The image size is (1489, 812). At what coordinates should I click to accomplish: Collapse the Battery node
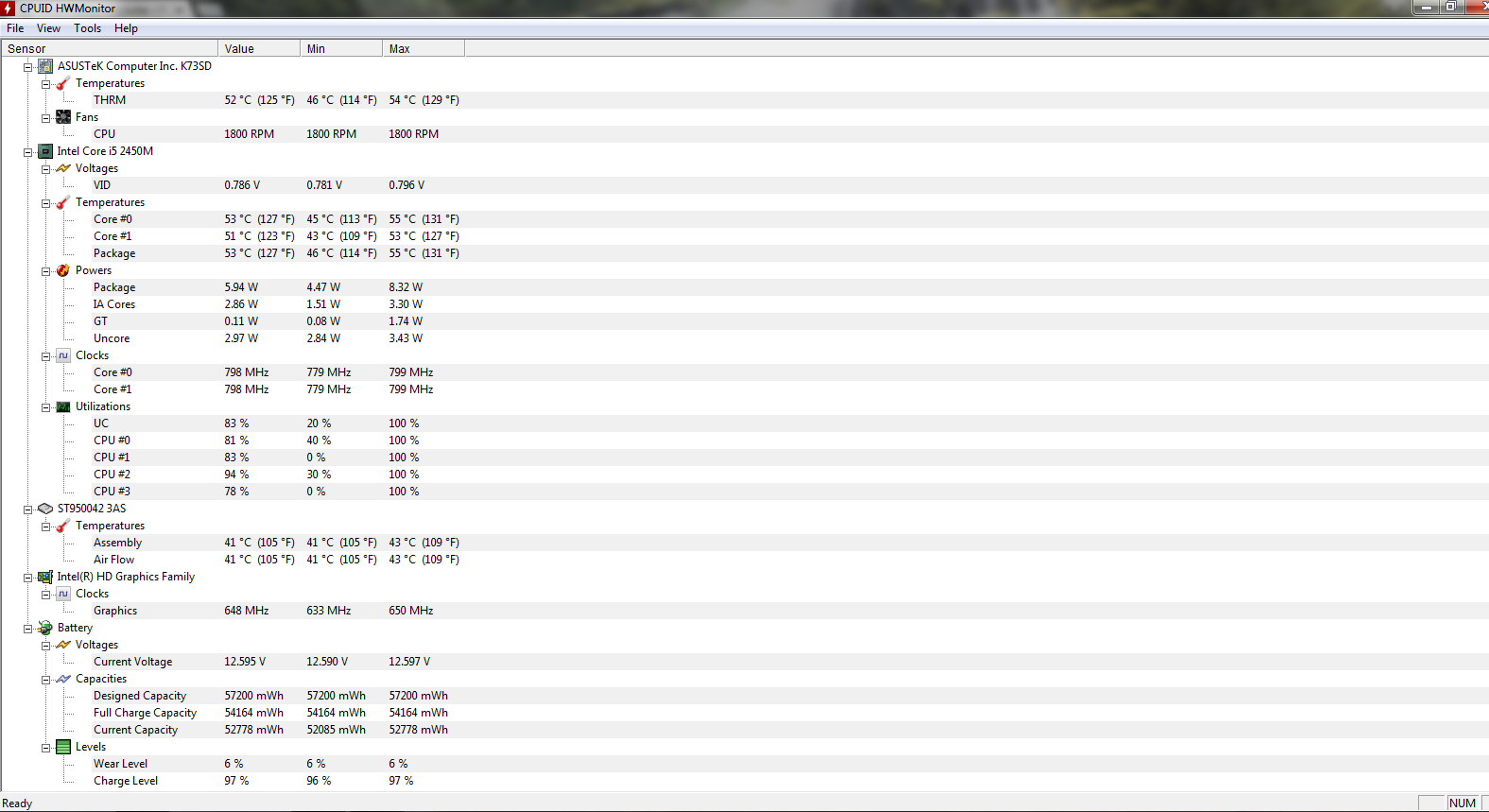(27, 629)
